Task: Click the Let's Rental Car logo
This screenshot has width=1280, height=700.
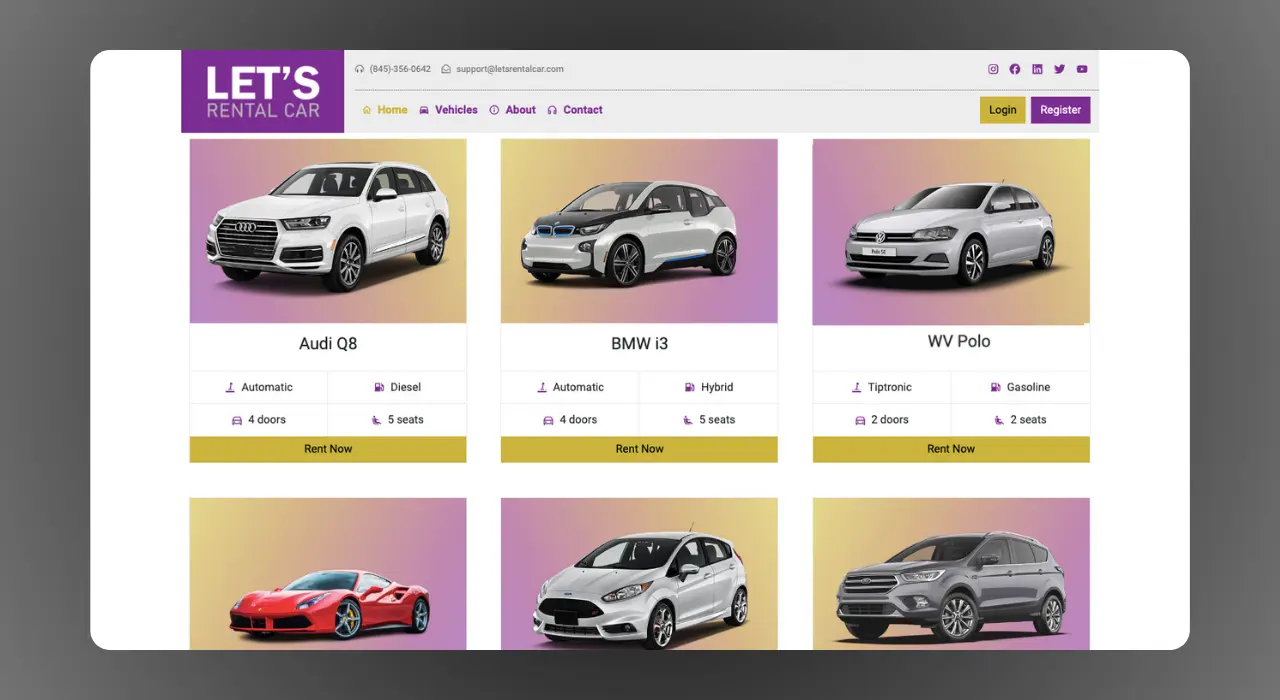Action: click(263, 91)
